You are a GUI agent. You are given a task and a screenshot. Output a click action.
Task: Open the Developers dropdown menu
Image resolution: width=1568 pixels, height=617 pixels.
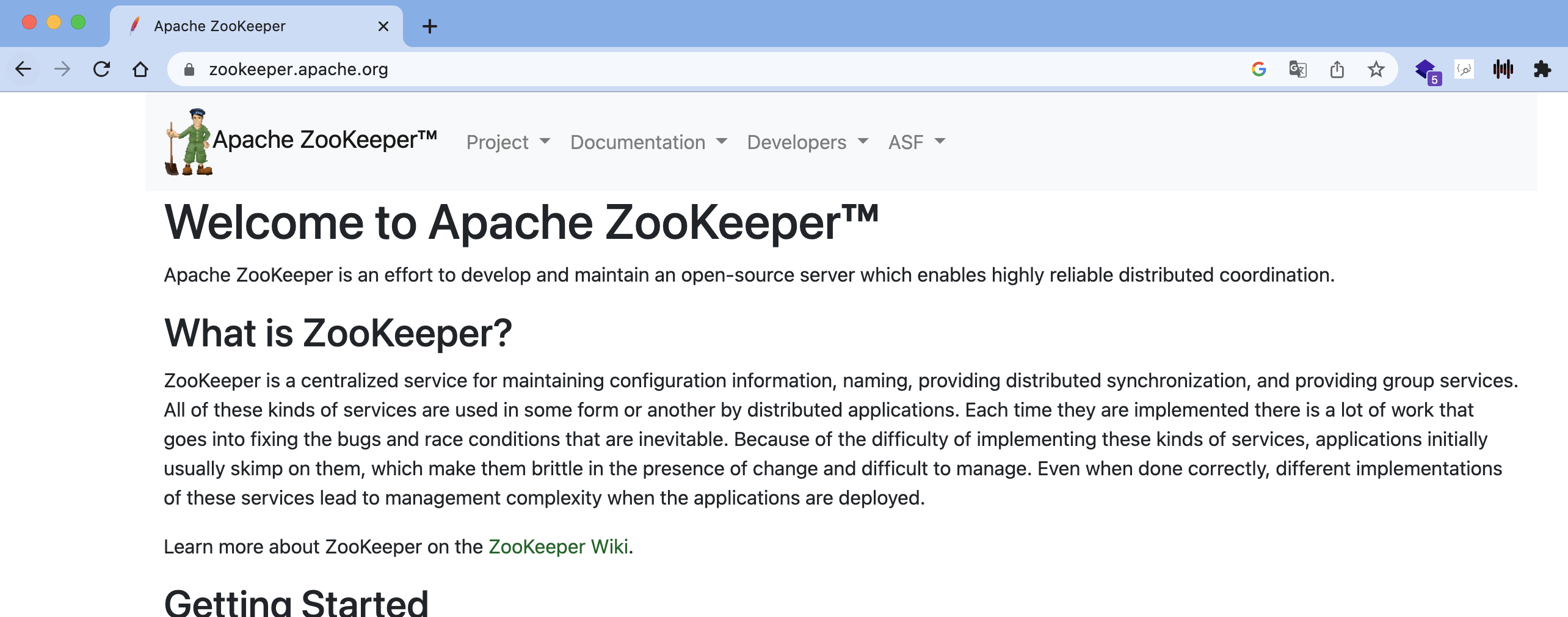pyautogui.click(x=807, y=142)
